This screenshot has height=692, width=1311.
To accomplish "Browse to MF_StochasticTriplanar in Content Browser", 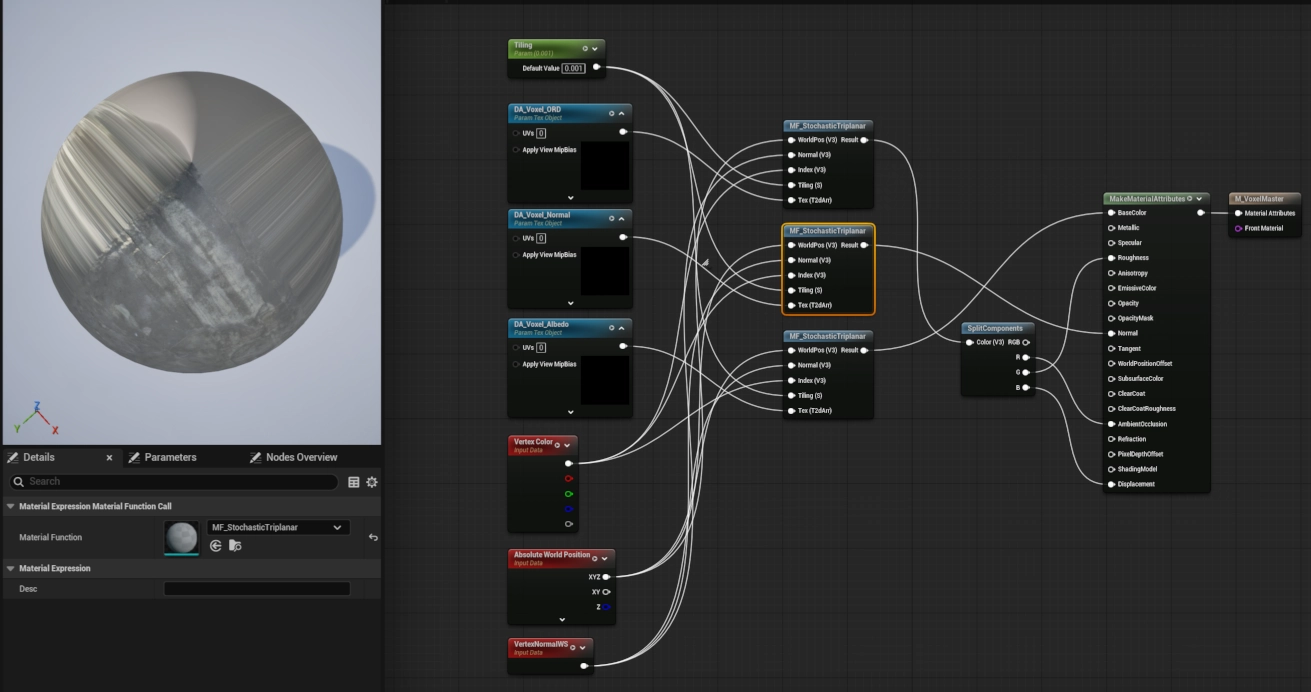I will (x=235, y=546).
